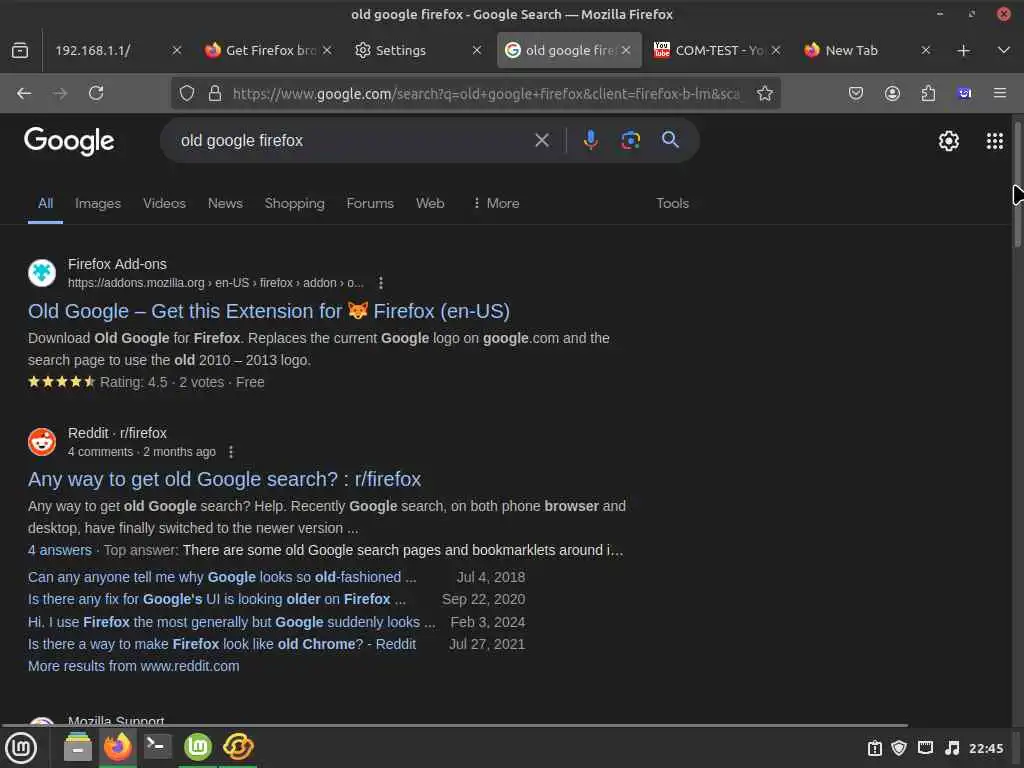Select the Forums search filter
Image resolution: width=1024 pixels, height=768 pixels.
[370, 203]
